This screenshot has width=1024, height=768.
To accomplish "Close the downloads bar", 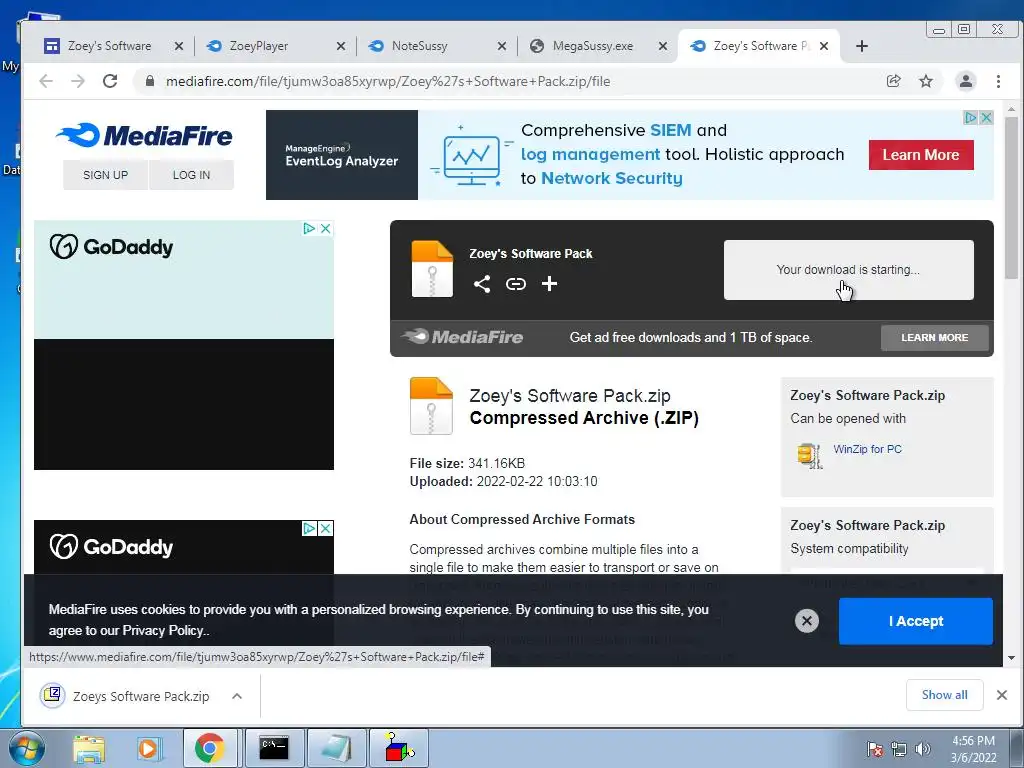I will click(x=1001, y=695).
